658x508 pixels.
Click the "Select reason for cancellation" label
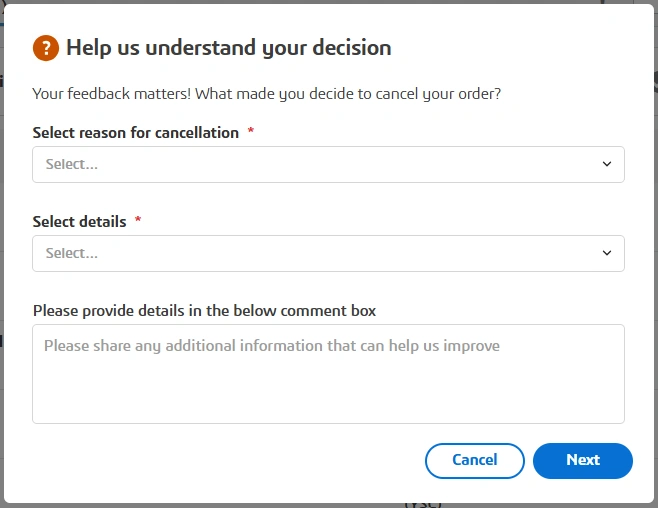[x=135, y=133]
